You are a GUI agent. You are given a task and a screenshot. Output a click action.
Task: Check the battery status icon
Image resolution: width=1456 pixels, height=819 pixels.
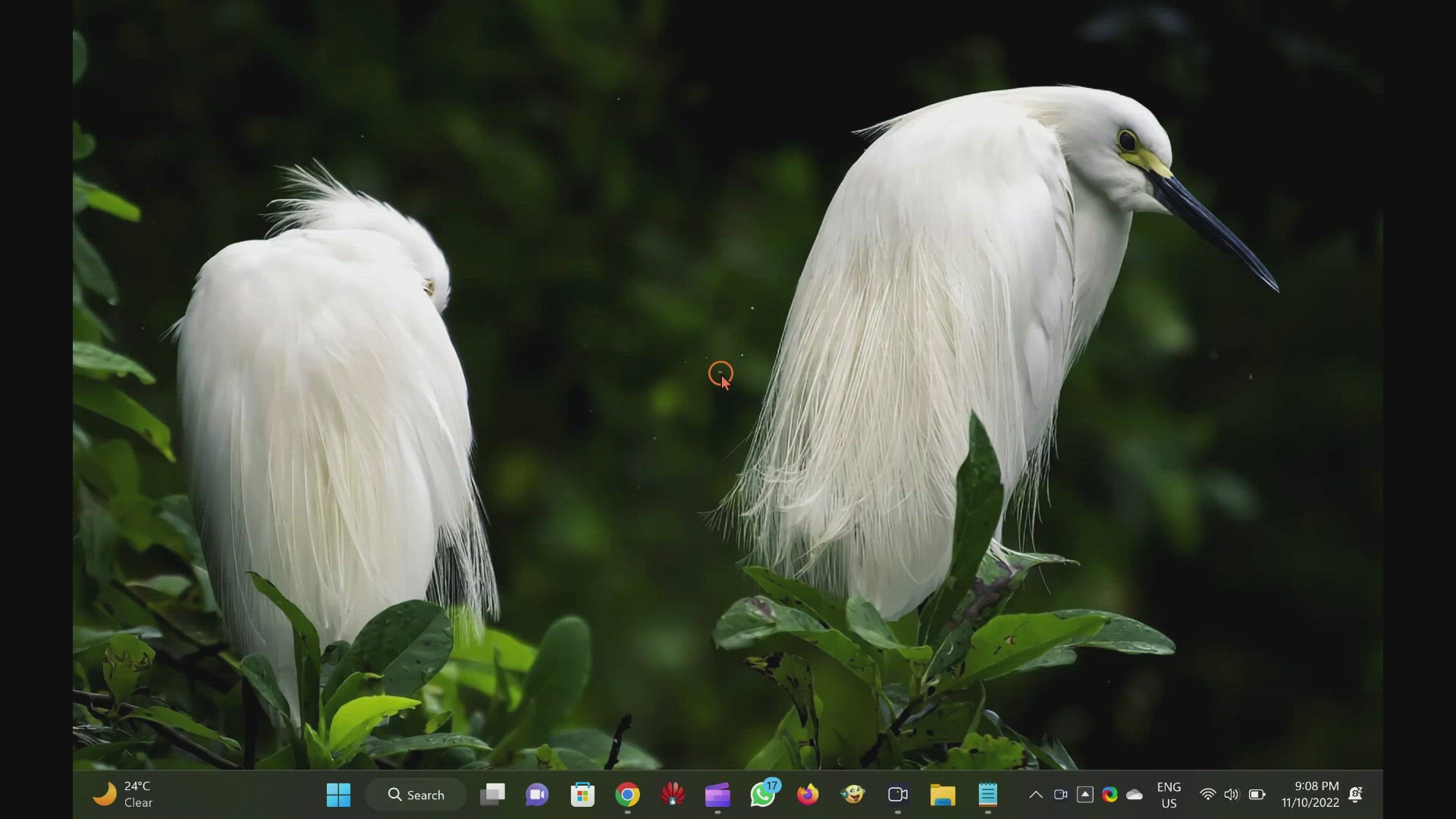[x=1257, y=795]
